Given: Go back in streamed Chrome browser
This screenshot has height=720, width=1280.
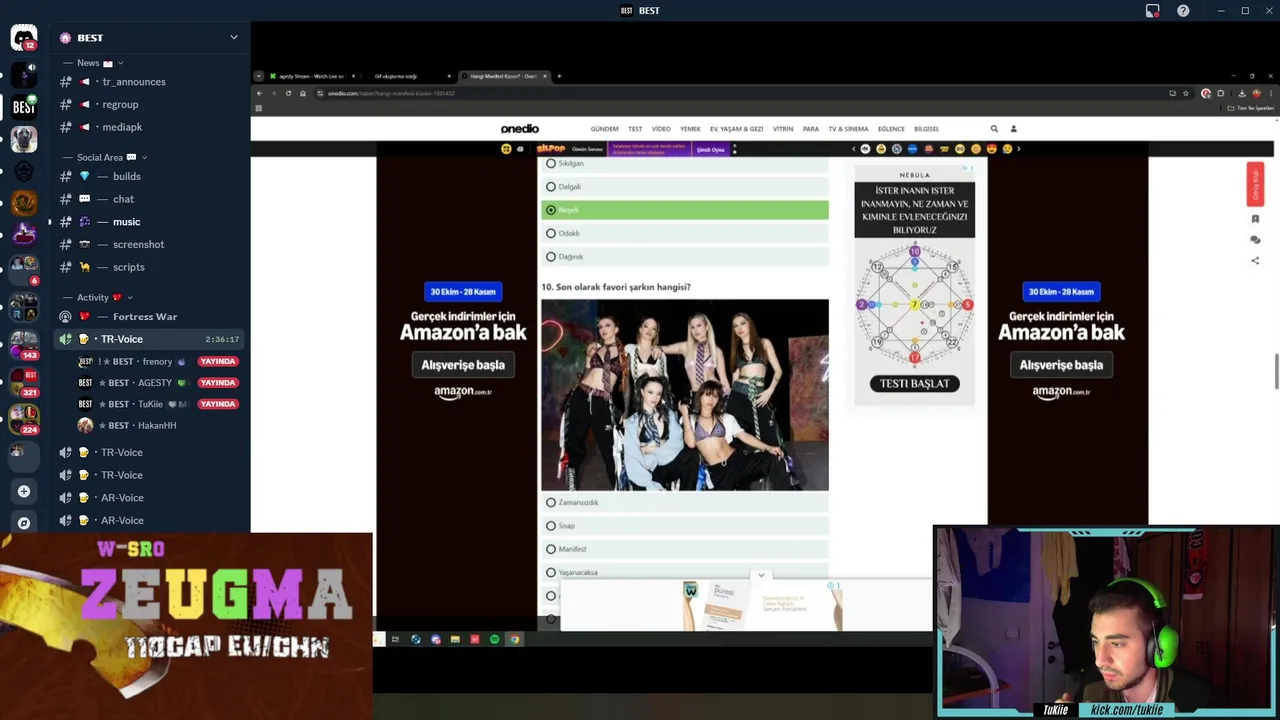Looking at the screenshot, I should point(259,93).
